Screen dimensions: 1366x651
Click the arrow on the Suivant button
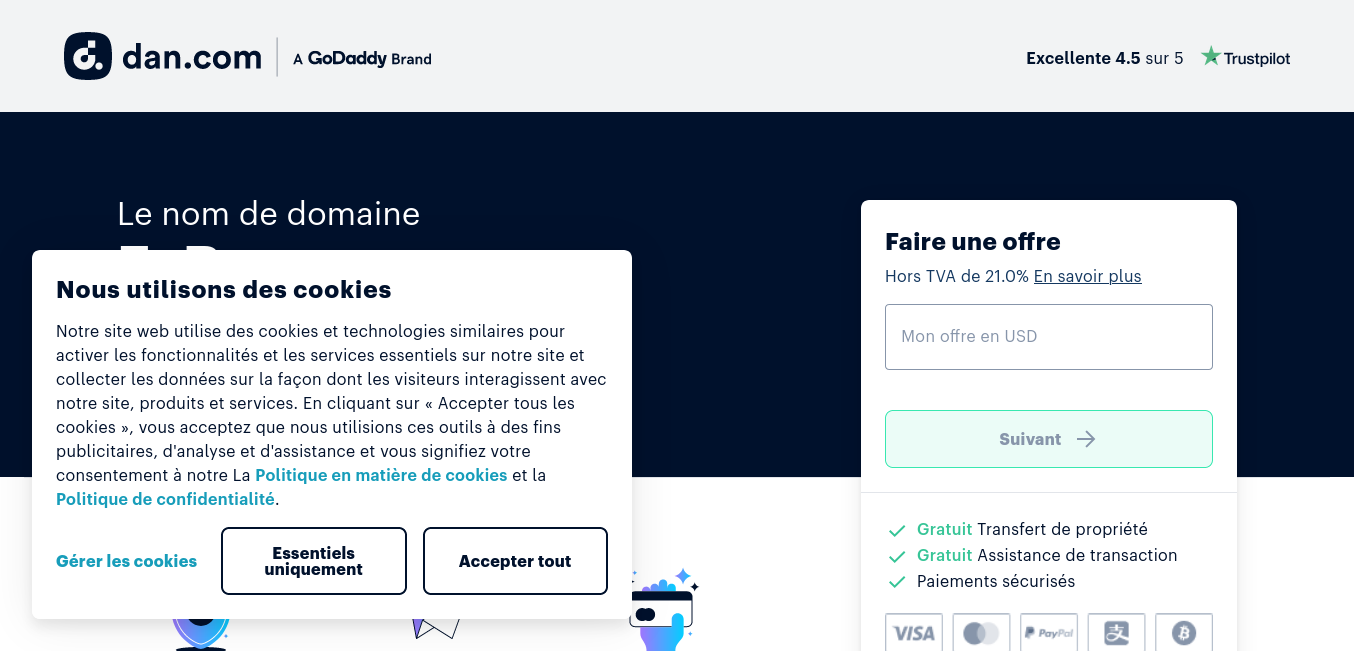(x=1086, y=439)
